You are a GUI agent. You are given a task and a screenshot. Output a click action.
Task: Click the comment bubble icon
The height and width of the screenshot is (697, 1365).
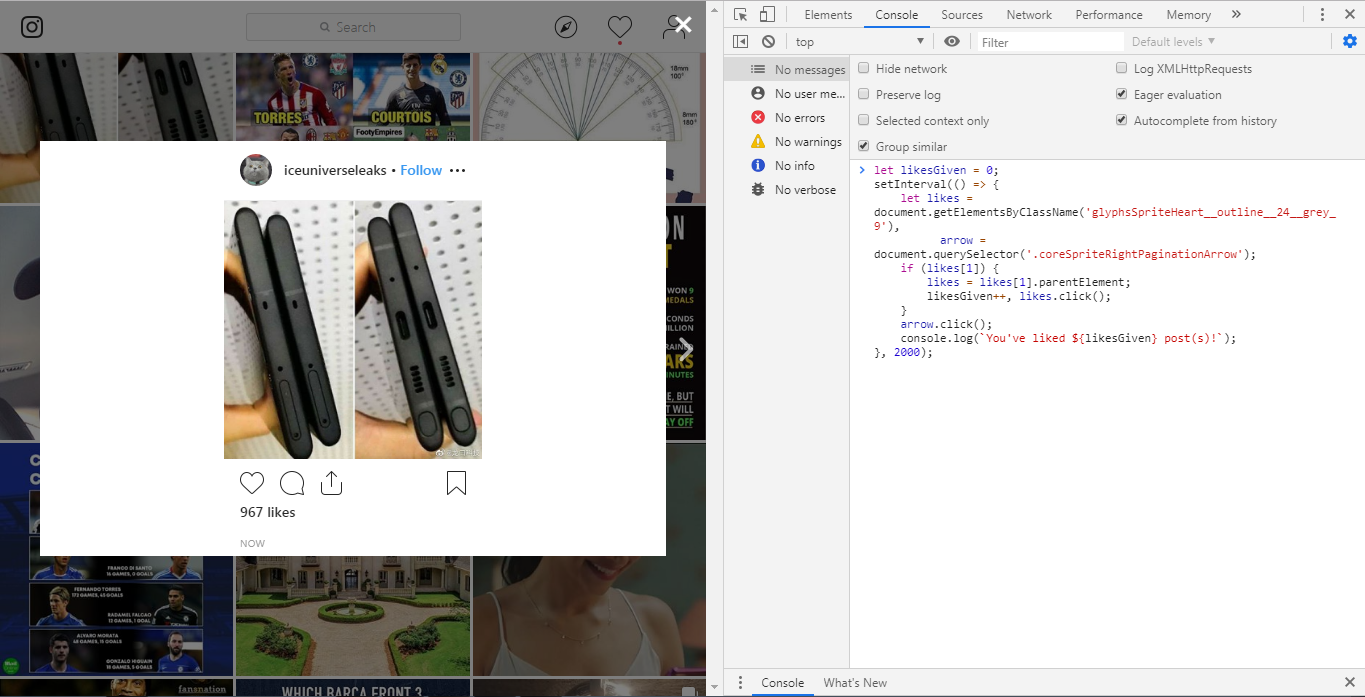(292, 484)
